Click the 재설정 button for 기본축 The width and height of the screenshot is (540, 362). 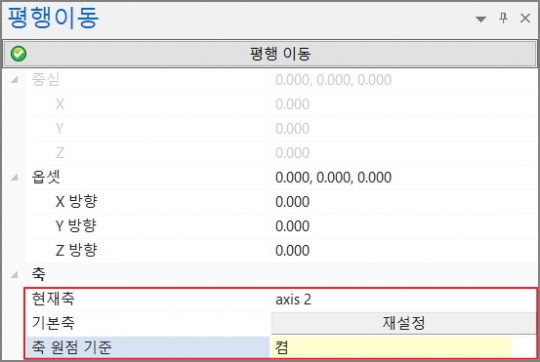(403, 323)
